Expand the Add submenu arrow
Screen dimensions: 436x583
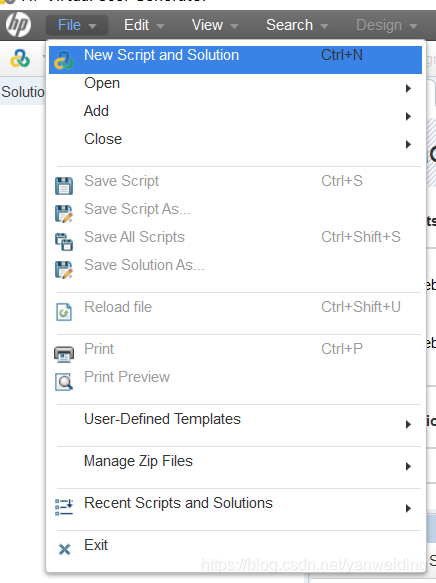(408, 116)
